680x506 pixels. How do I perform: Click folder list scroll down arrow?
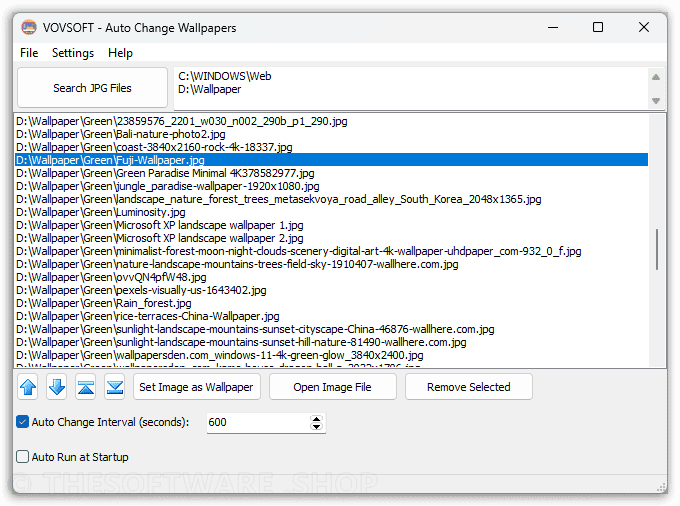tap(656, 101)
